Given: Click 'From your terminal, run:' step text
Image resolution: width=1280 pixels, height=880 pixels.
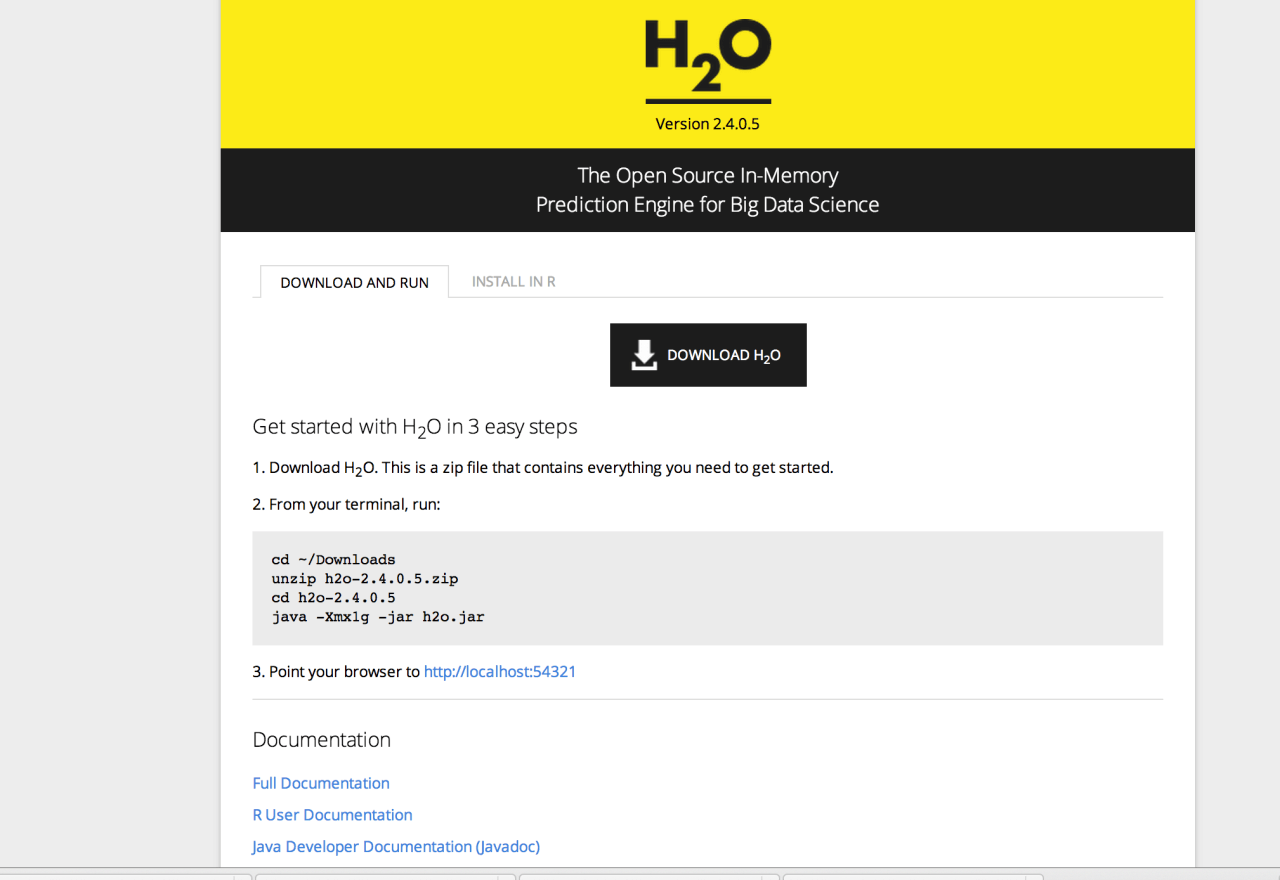Looking at the screenshot, I should point(354,505).
